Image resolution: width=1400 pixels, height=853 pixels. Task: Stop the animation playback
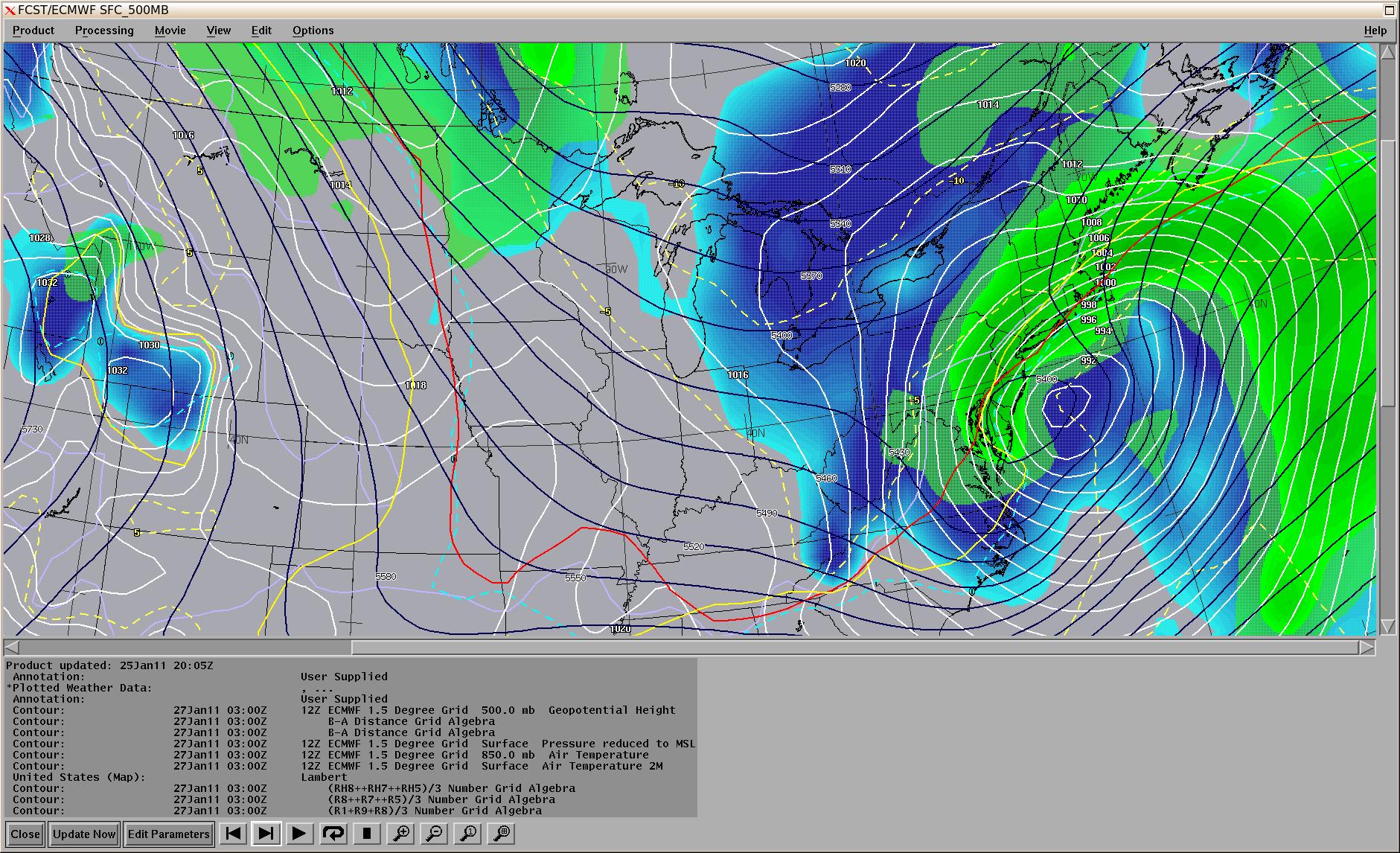click(366, 834)
